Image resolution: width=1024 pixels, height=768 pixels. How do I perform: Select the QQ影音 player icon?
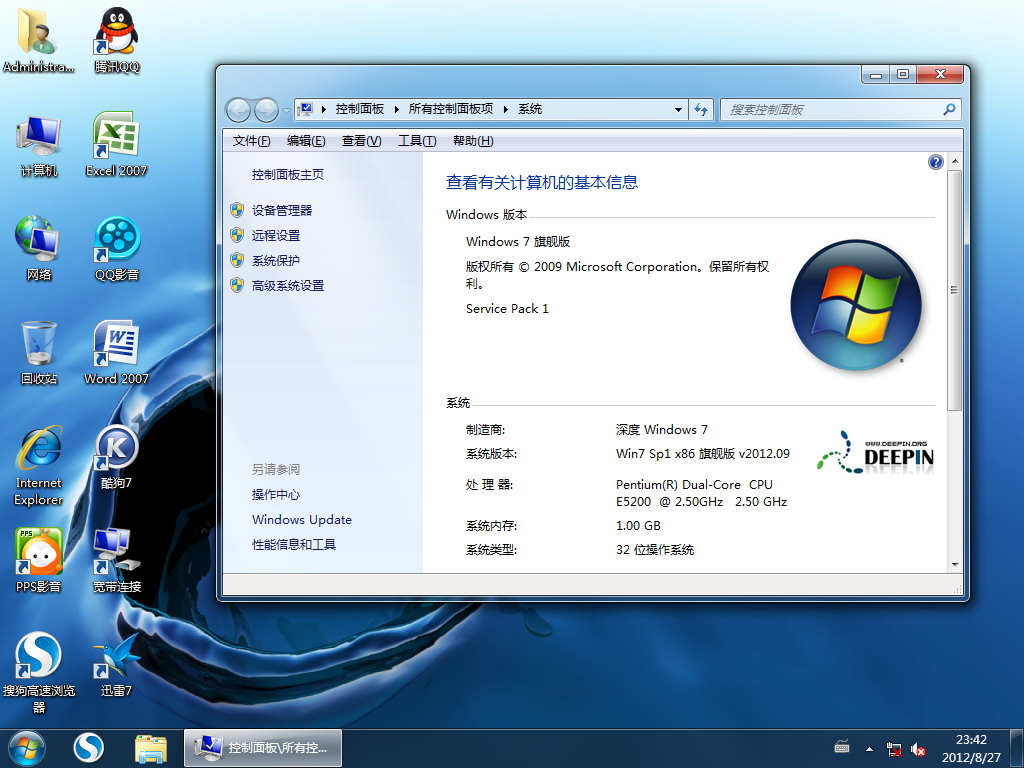pyautogui.click(x=116, y=248)
